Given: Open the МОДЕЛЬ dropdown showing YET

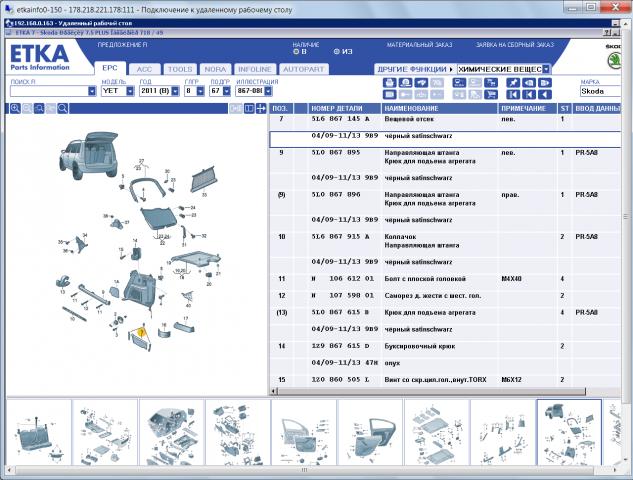Looking at the screenshot, I should 130,91.
